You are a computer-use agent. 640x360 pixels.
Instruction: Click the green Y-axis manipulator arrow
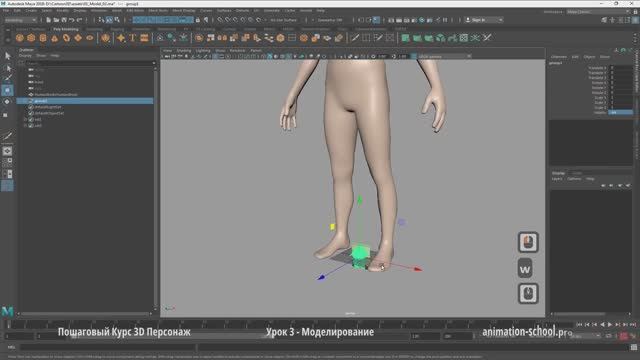coord(360,200)
